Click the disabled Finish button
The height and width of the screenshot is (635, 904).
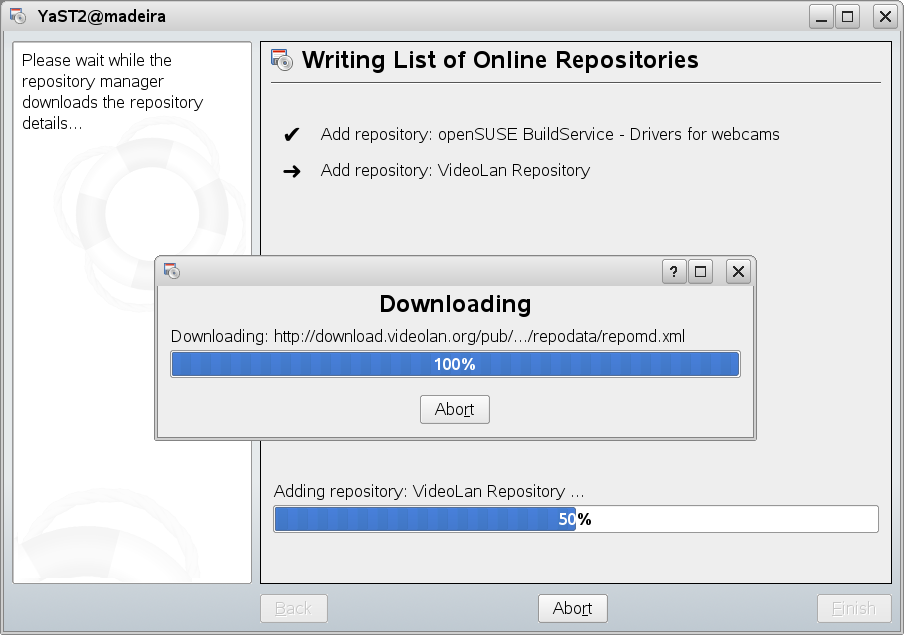(854, 608)
